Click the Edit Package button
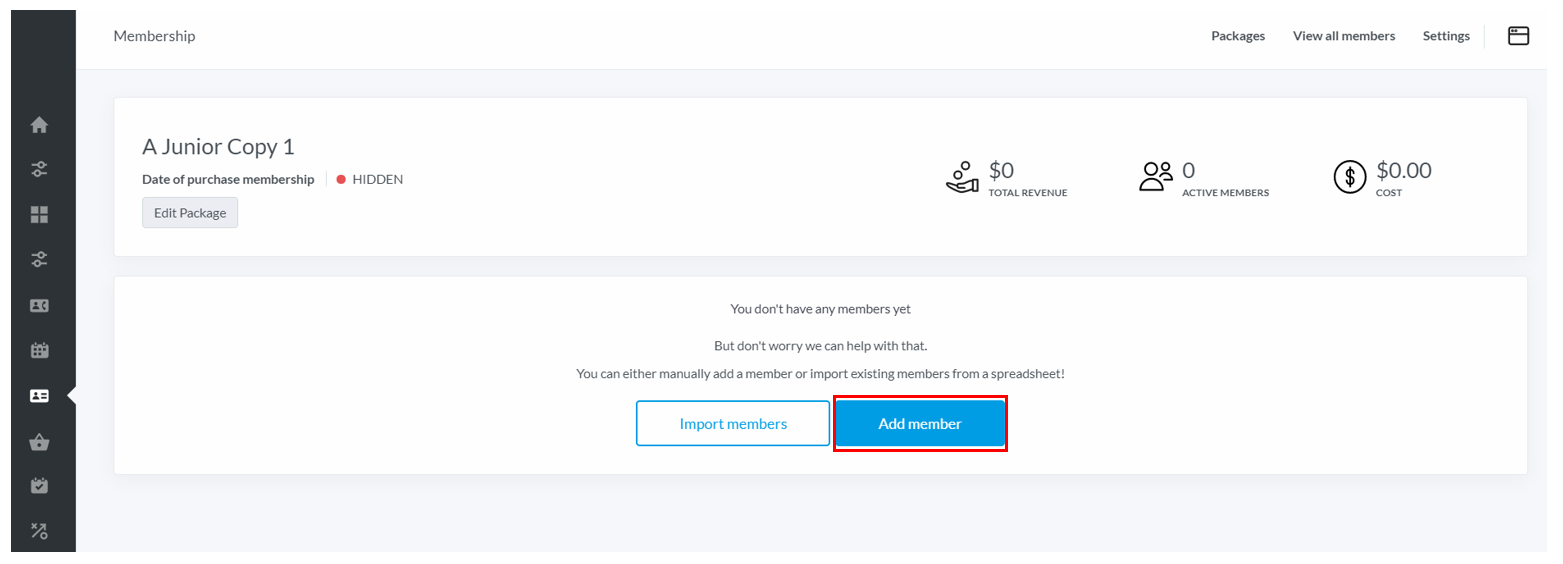This screenshot has height=564, width=1563. [190, 213]
